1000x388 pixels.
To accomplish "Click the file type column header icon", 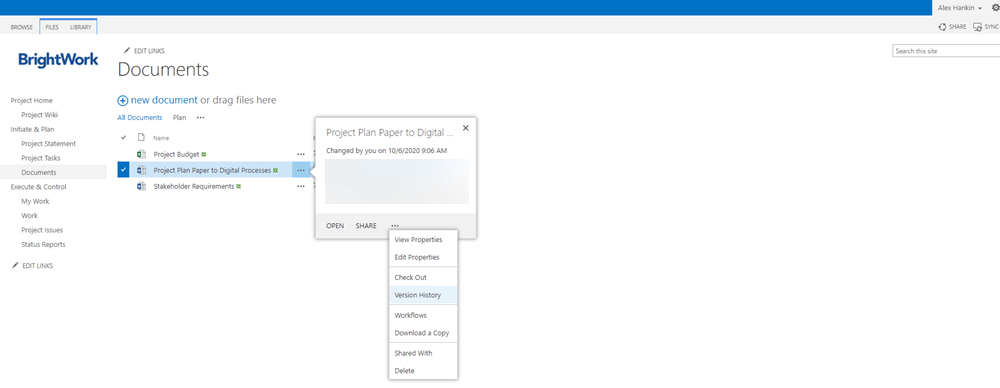I will coord(142,137).
